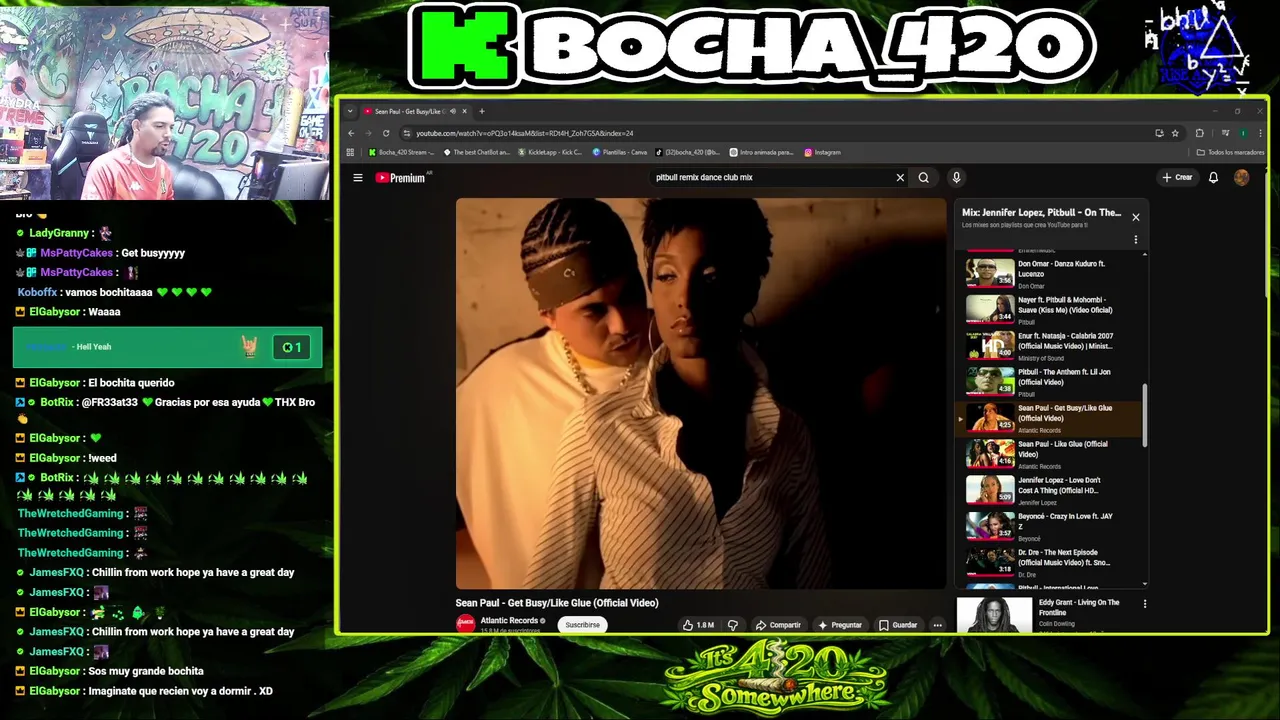This screenshot has width=1280, height=720.
Task: Open the Plantillas - Canva bookmark
Action: coord(620,153)
